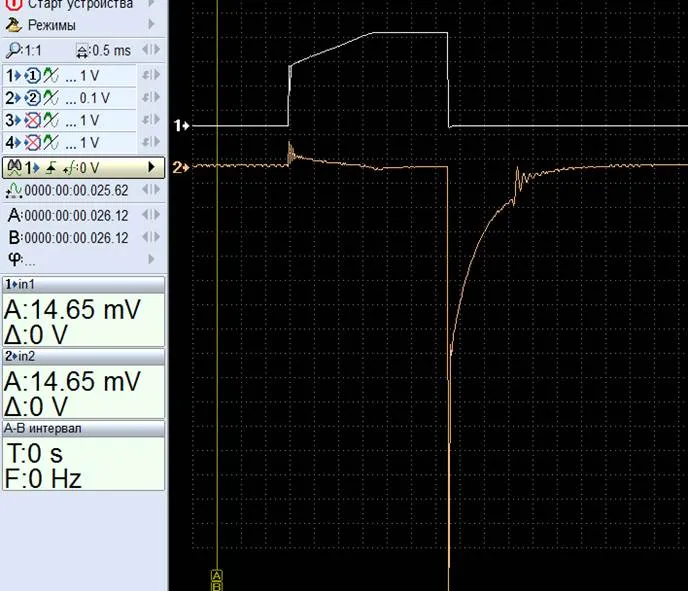688x591 pixels.
Task: Click the AB cursor marker at graph bottom
Action: [x=217, y=579]
